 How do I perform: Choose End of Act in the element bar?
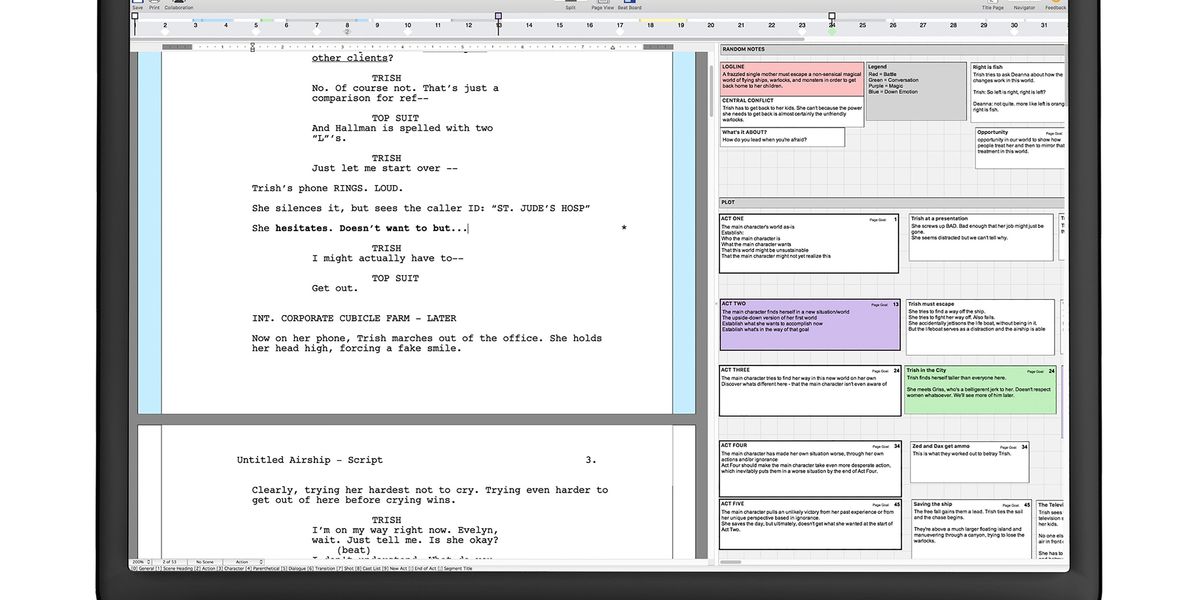(x=425, y=569)
